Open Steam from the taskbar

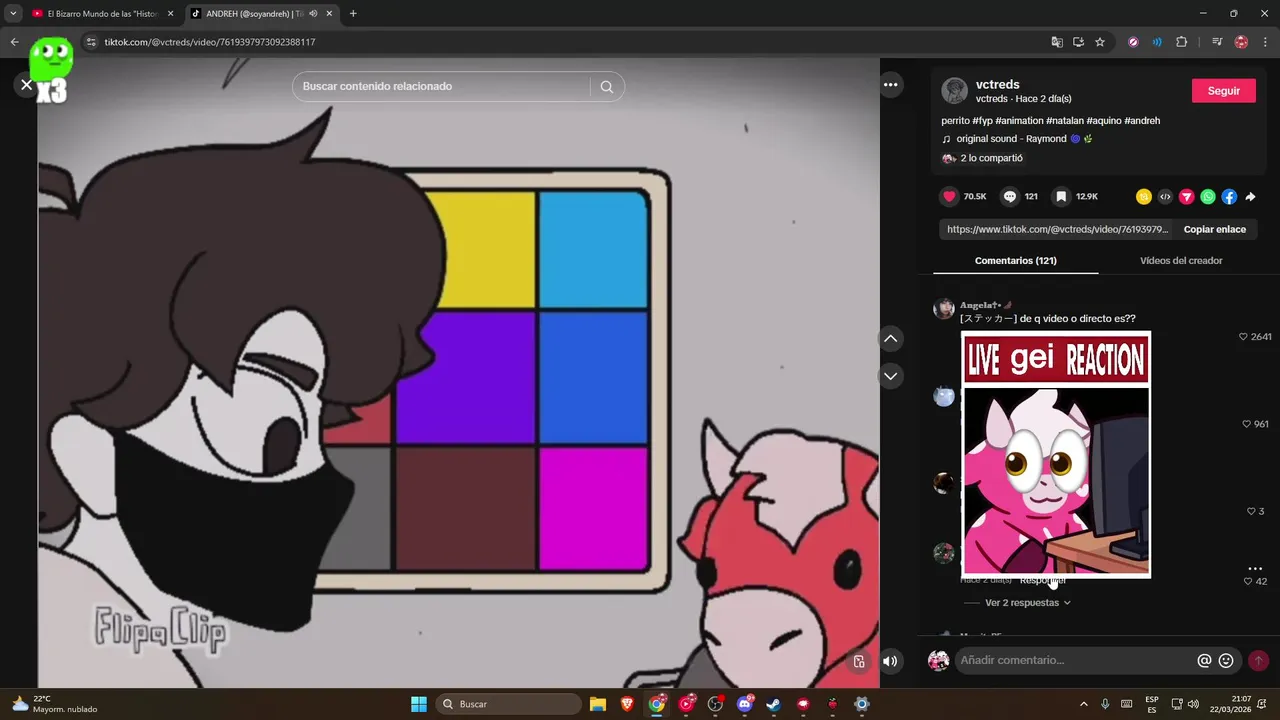[x=774, y=704]
